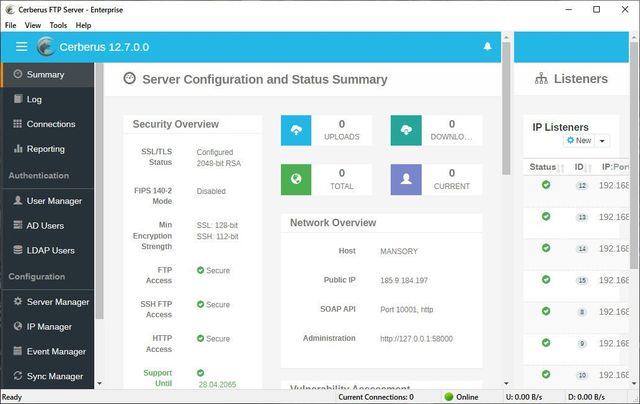Click the blue Uploads cloud tile

tap(296, 131)
